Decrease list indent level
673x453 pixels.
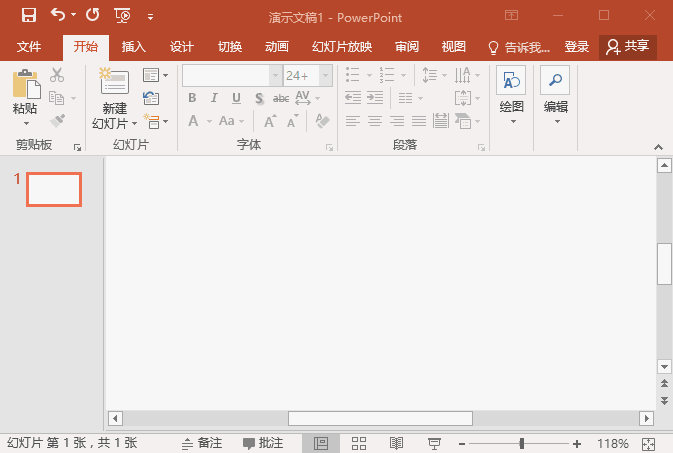pos(353,98)
